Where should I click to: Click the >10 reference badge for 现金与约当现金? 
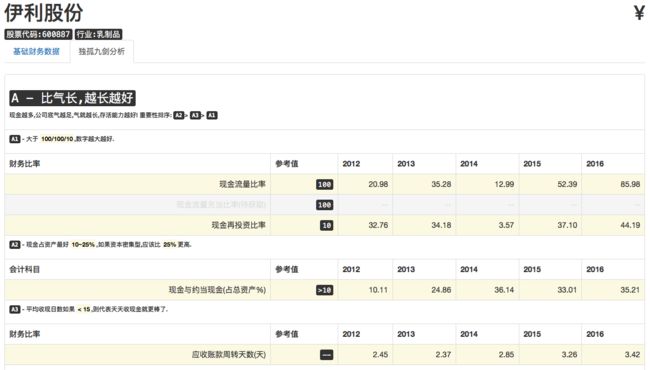click(x=324, y=290)
